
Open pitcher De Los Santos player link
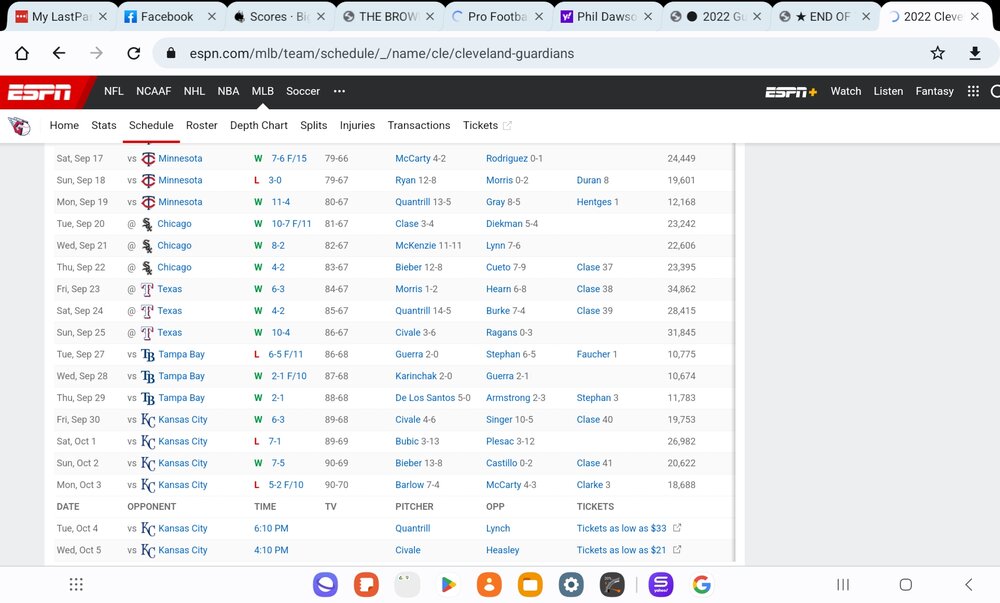pos(425,398)
